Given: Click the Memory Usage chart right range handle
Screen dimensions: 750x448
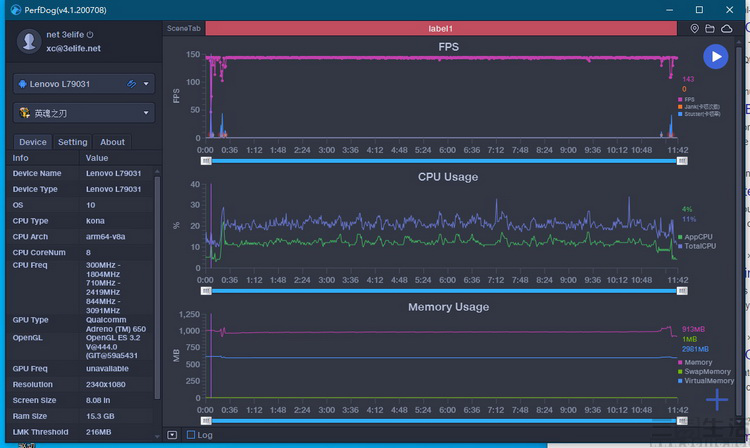Looking at the screenshot, I should (x=682, y=421).
